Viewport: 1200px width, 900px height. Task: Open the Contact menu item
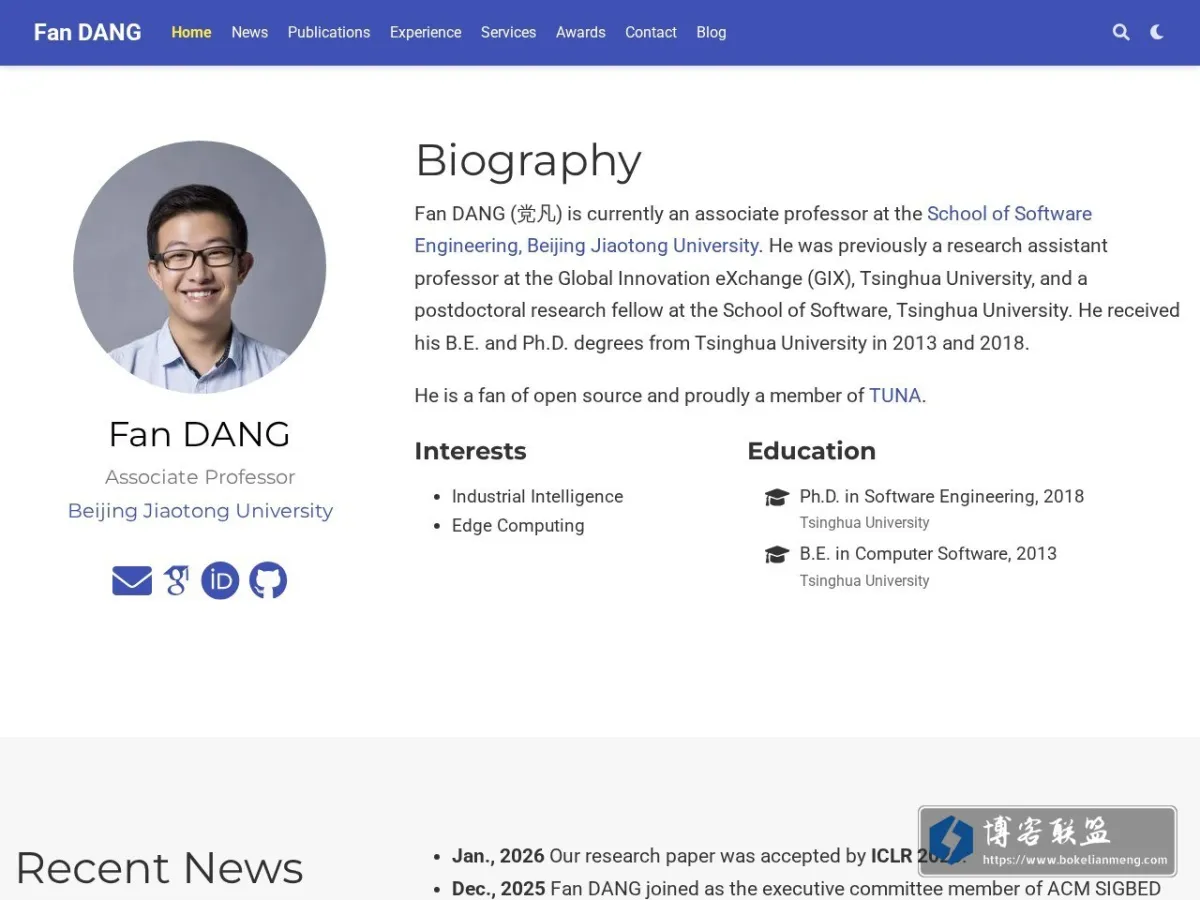(x=651, y=32)
